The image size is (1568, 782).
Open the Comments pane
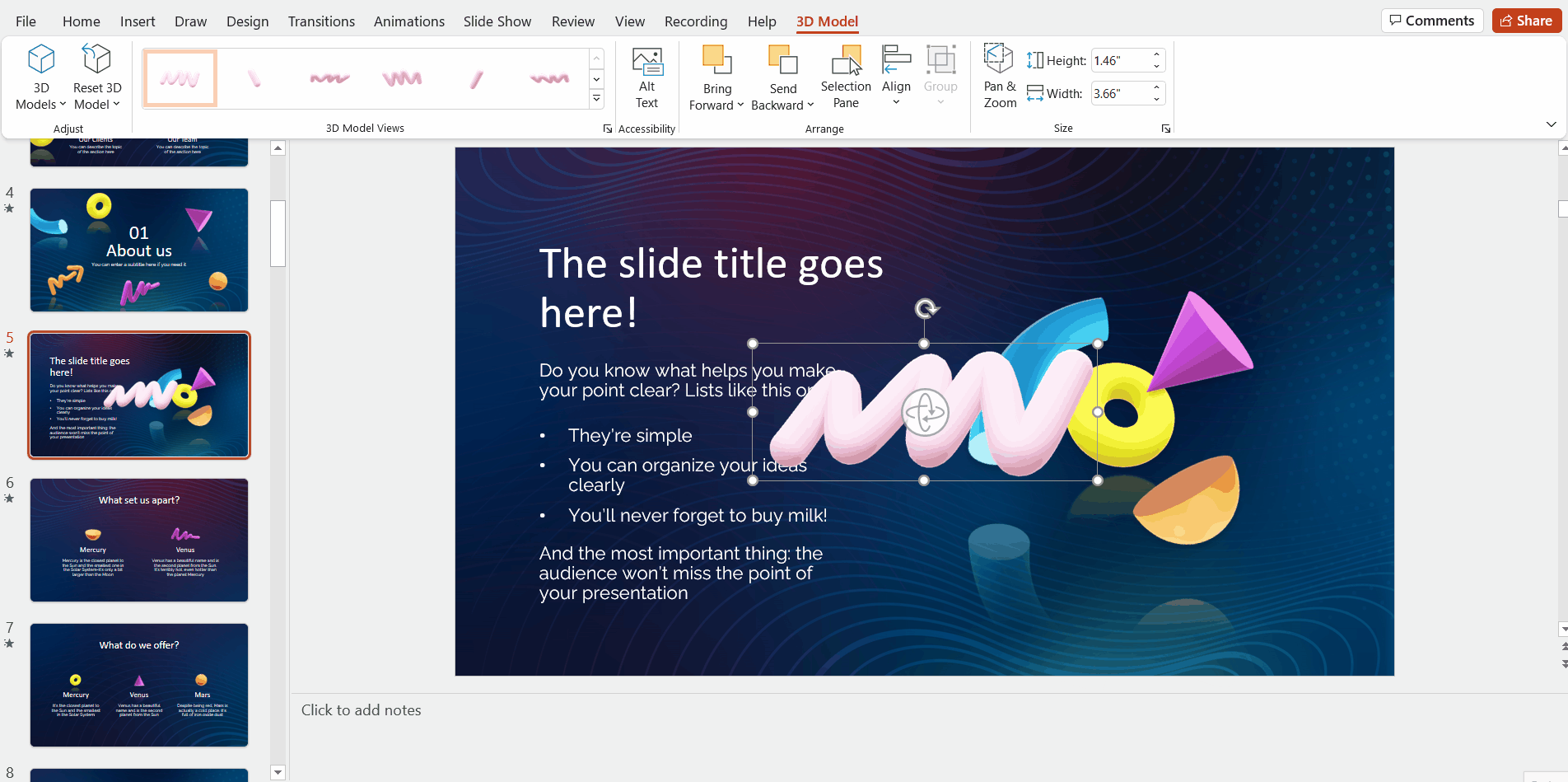(x=1431, y=21)
